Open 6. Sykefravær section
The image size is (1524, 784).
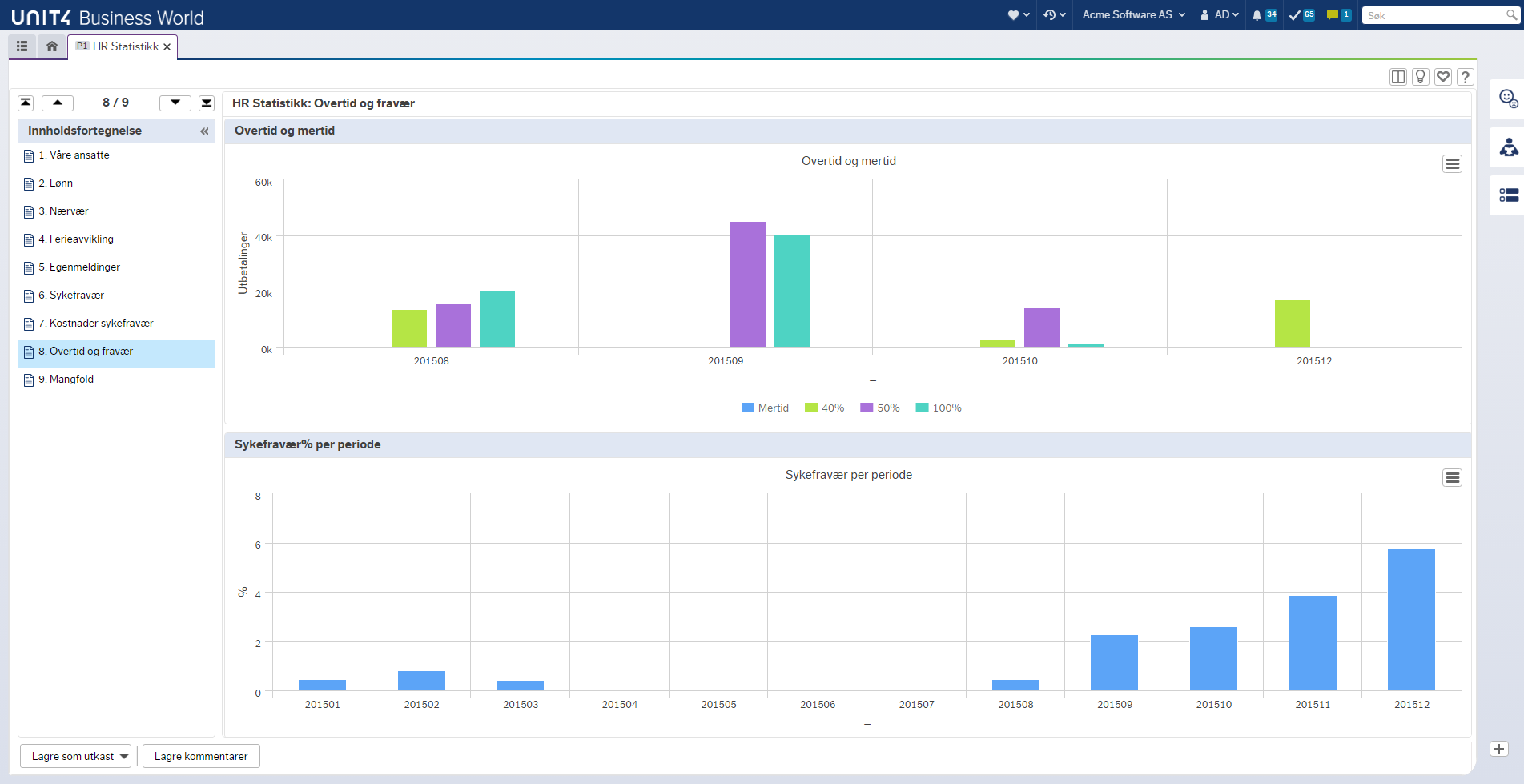pyautogui.click(x=116, y=296)
